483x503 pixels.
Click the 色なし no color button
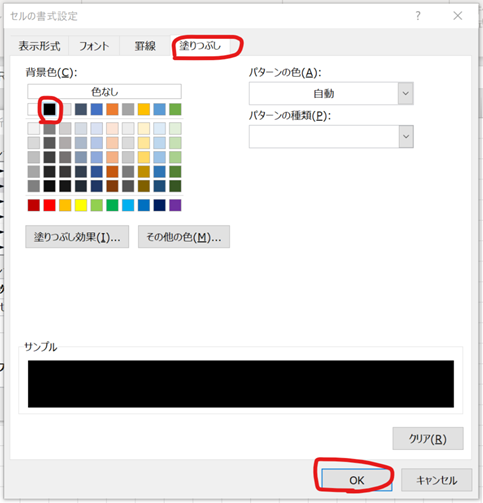tap(104, 92)
